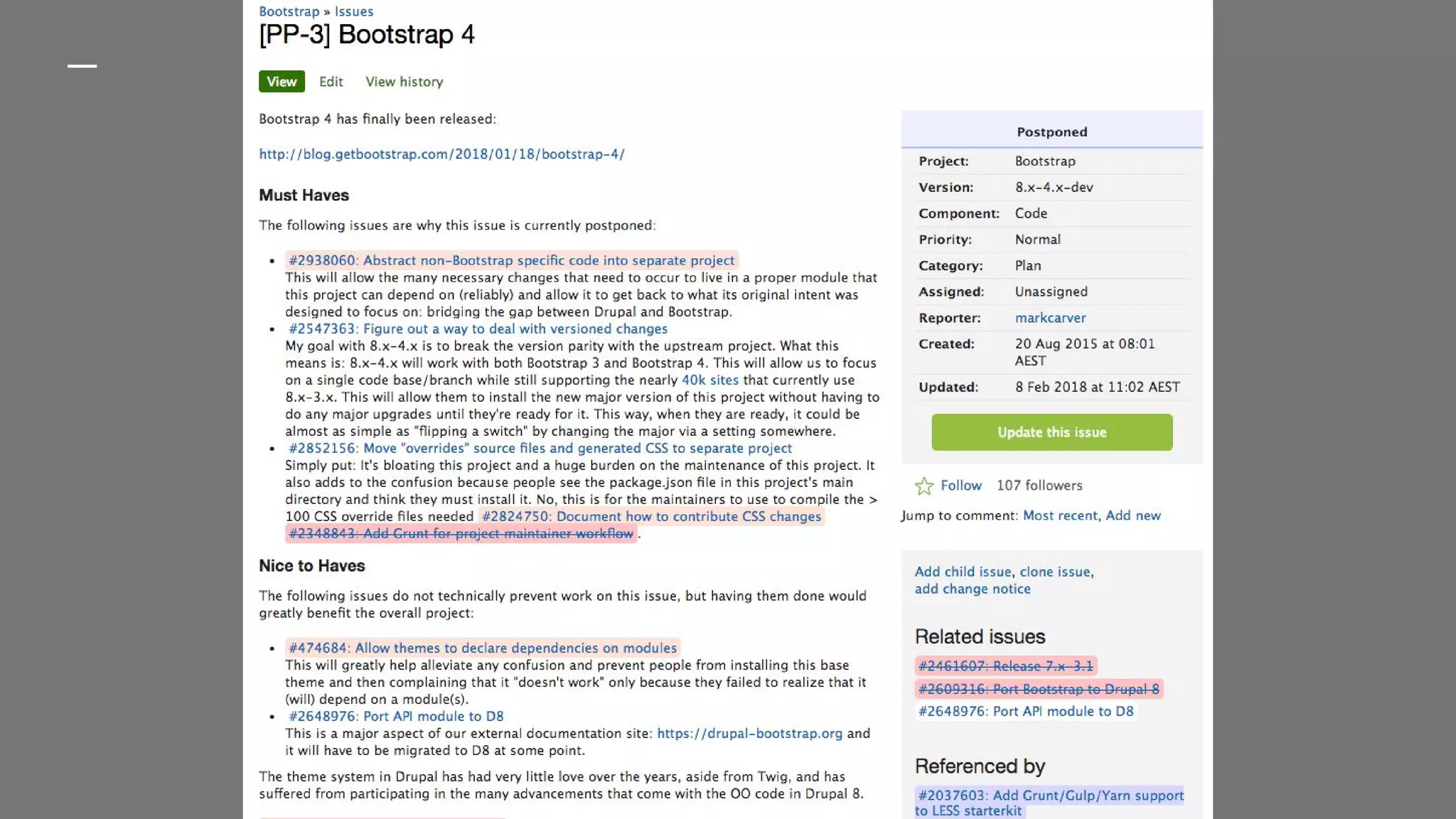Open related issue #2609316 Port Bootstrap to Drupal 8

1038,689
